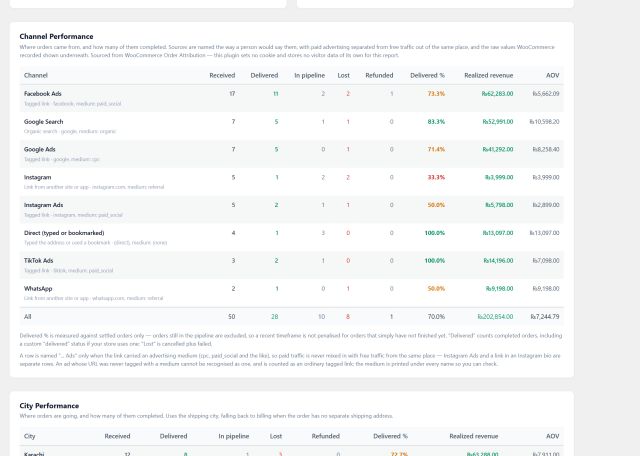Click the City column header
The width and height of the screenshot is (640, 456).
pyautogui.click(x=29, y=436)
